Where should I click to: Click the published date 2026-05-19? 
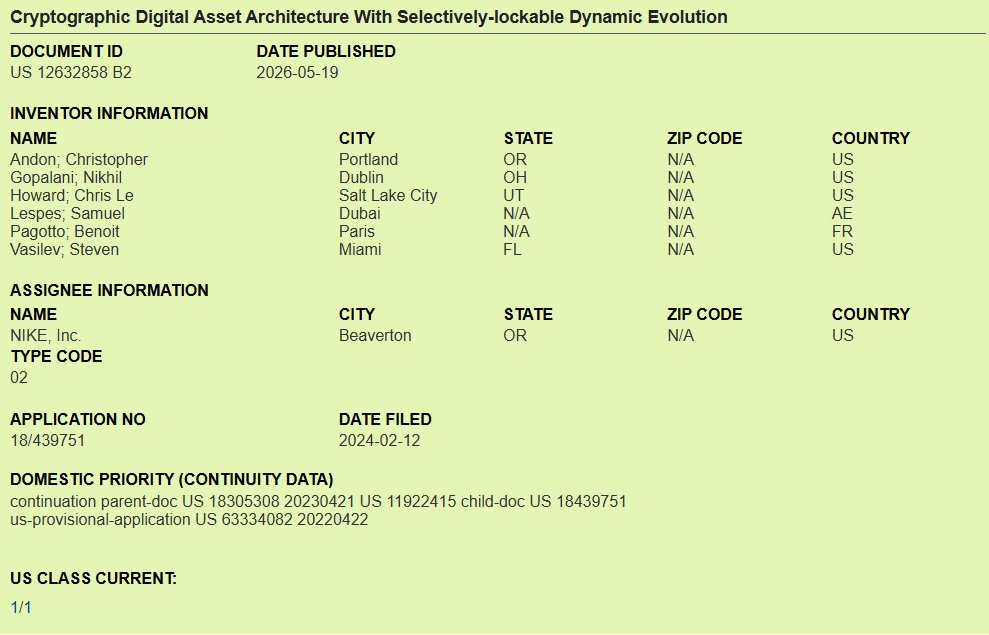[297, 73]
